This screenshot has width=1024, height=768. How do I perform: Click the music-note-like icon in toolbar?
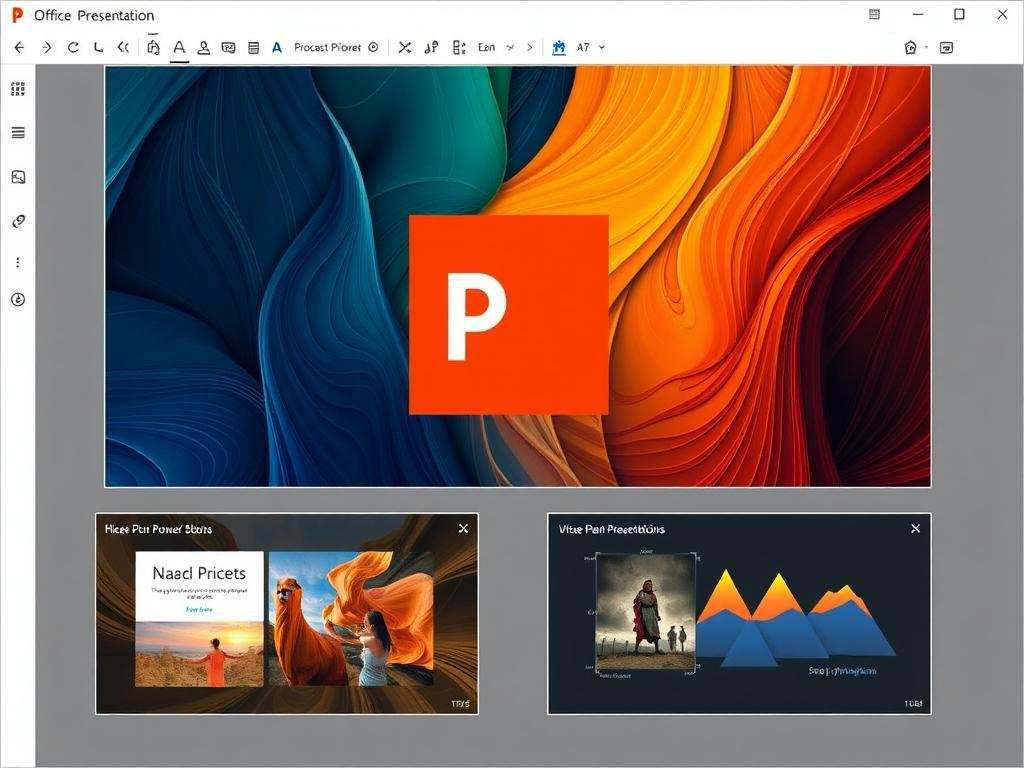431,48
